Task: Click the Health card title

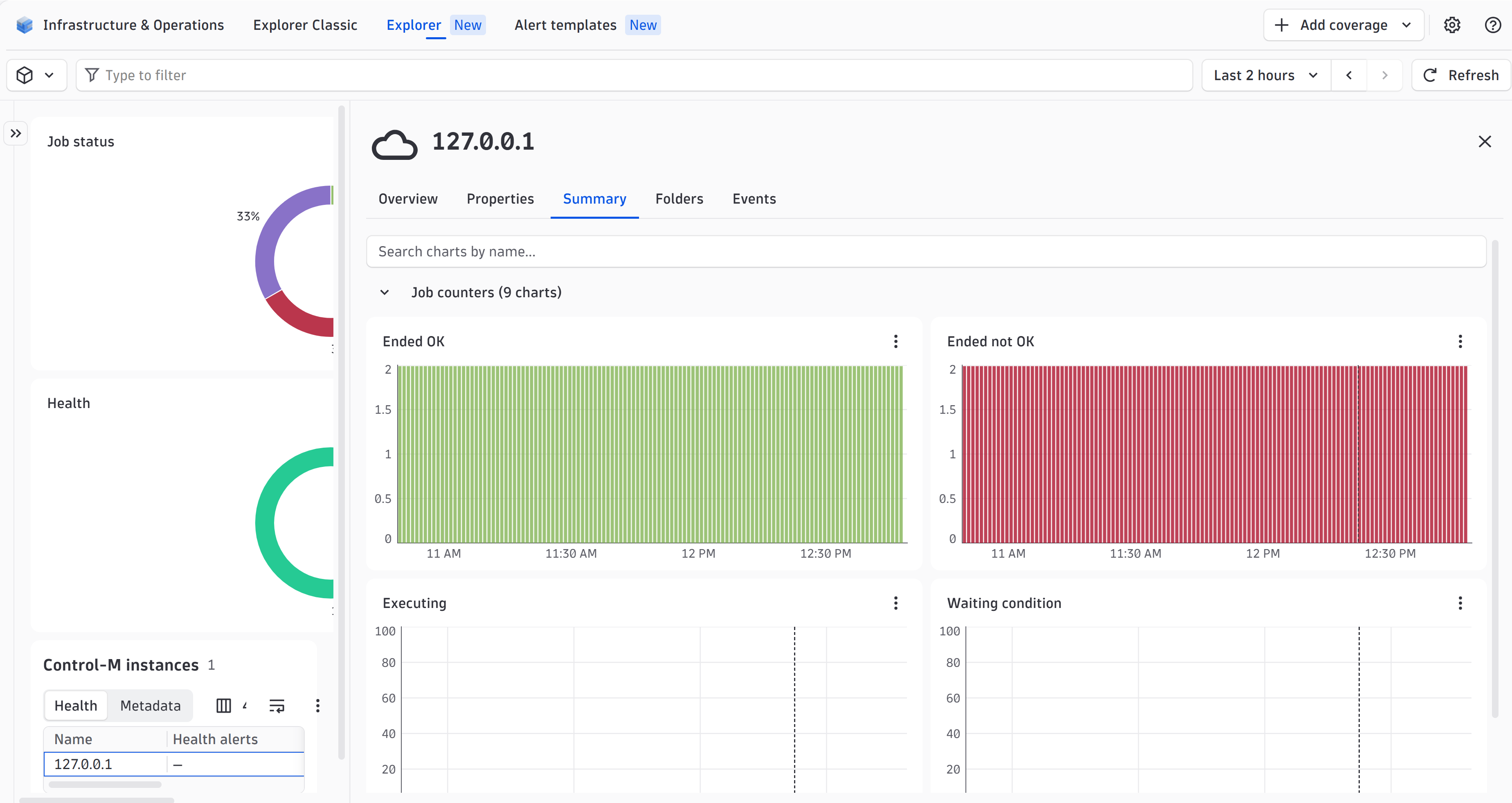Action: (x=69, y=403)
